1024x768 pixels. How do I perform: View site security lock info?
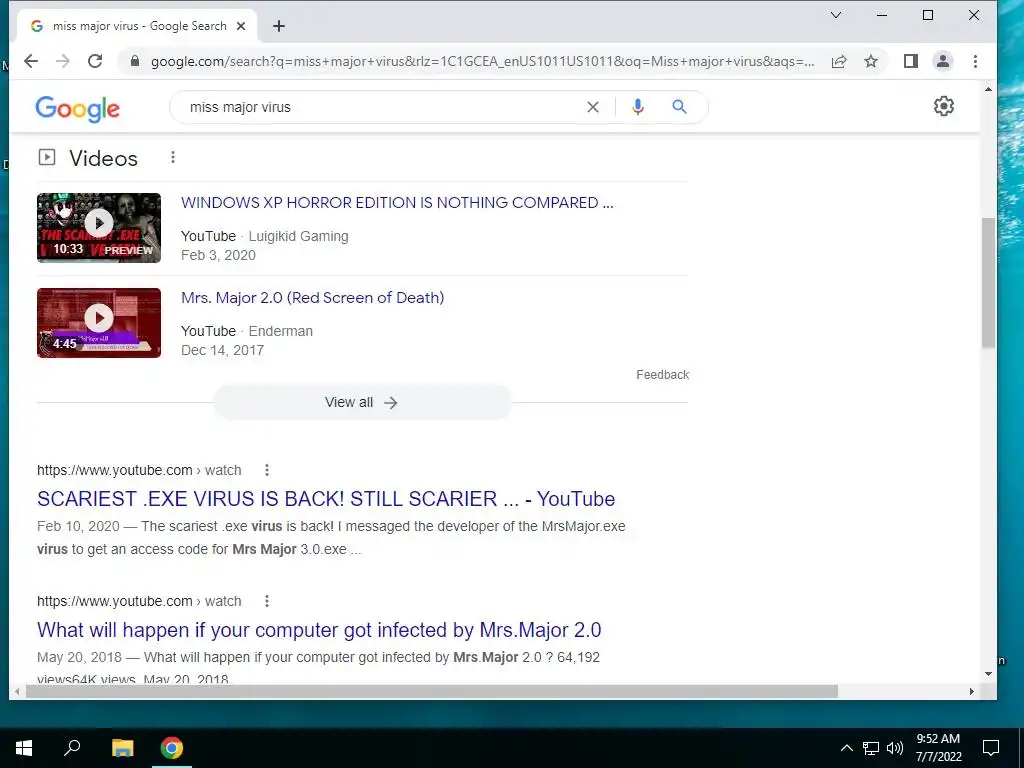[x=135, y=61]
